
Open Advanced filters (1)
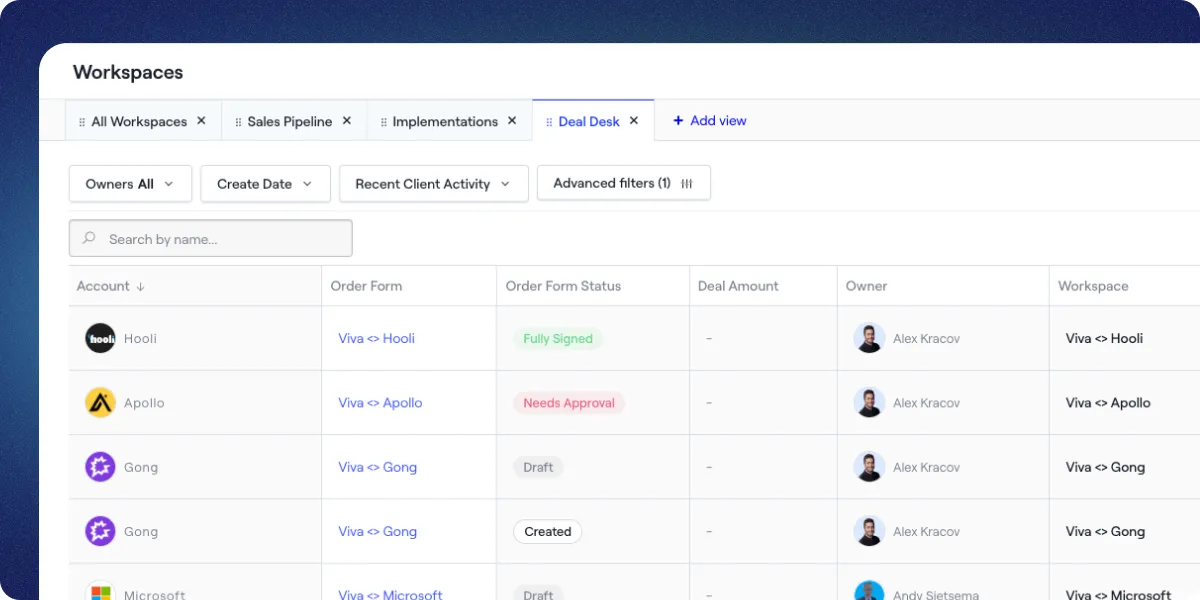click(624, 183)
